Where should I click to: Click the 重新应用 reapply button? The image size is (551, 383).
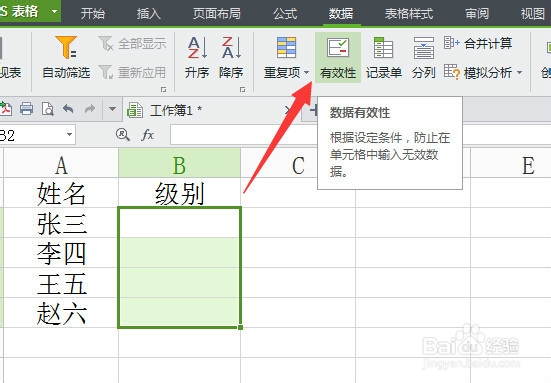coord(132,72)
